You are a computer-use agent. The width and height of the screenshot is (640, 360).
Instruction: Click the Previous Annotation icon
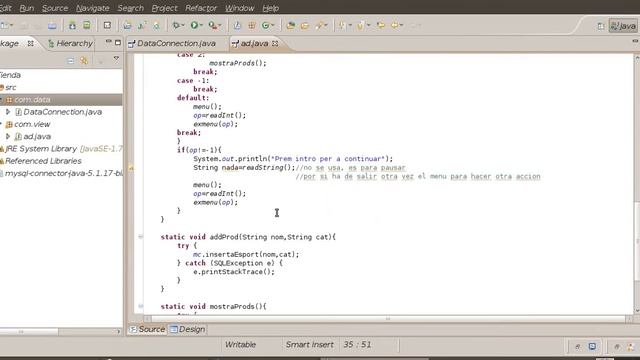(x=360, y=25)
